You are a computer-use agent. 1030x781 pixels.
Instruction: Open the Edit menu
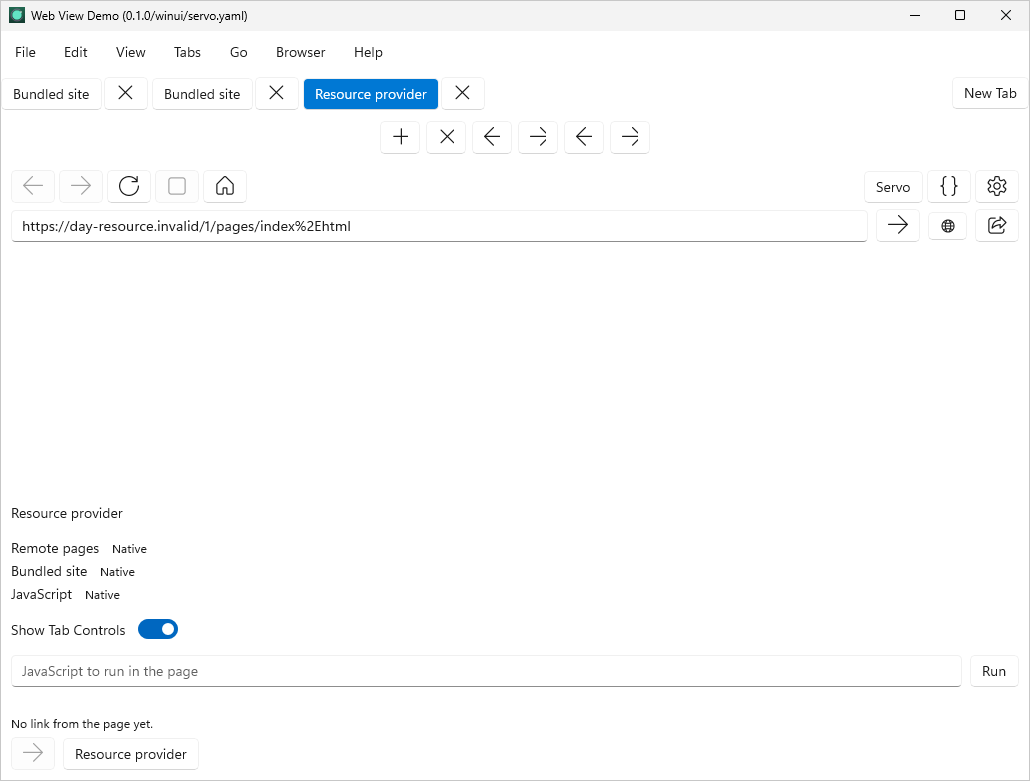(76, 53)
